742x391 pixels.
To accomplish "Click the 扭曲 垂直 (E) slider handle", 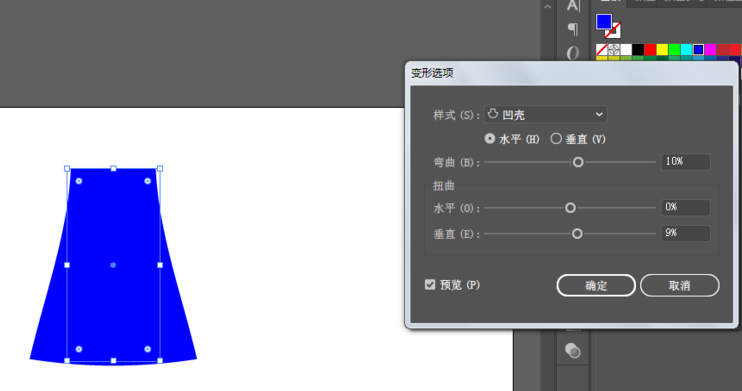I will pyautogui.click(x=577, y=234).
